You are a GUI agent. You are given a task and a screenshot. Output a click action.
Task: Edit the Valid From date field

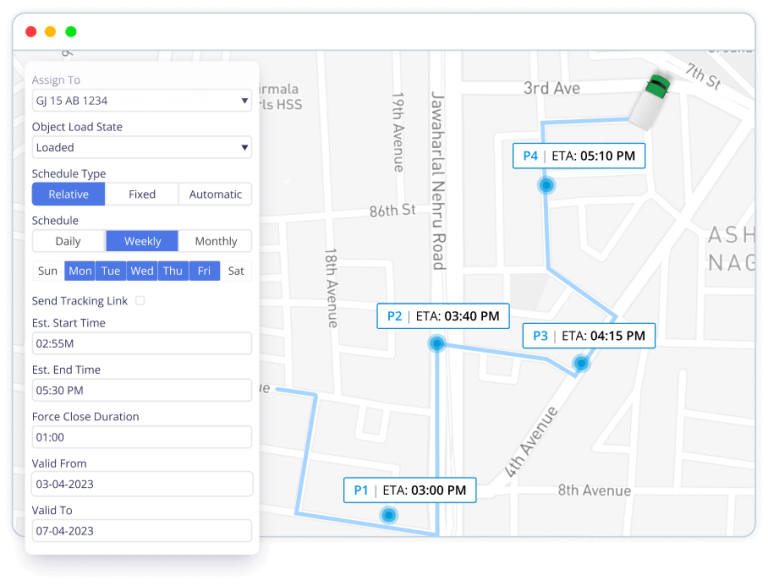(x=141, y=484)
